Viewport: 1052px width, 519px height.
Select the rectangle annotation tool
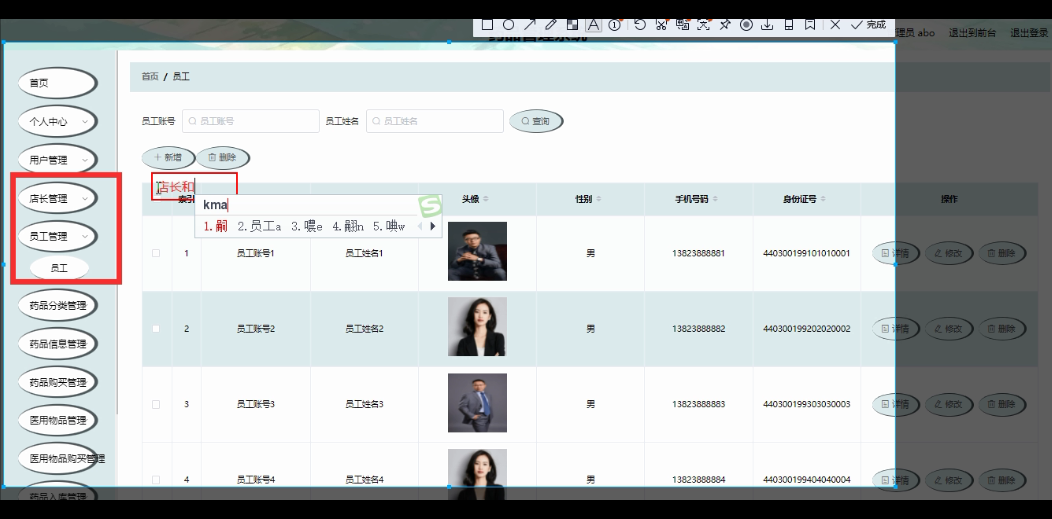click(488, 25)
